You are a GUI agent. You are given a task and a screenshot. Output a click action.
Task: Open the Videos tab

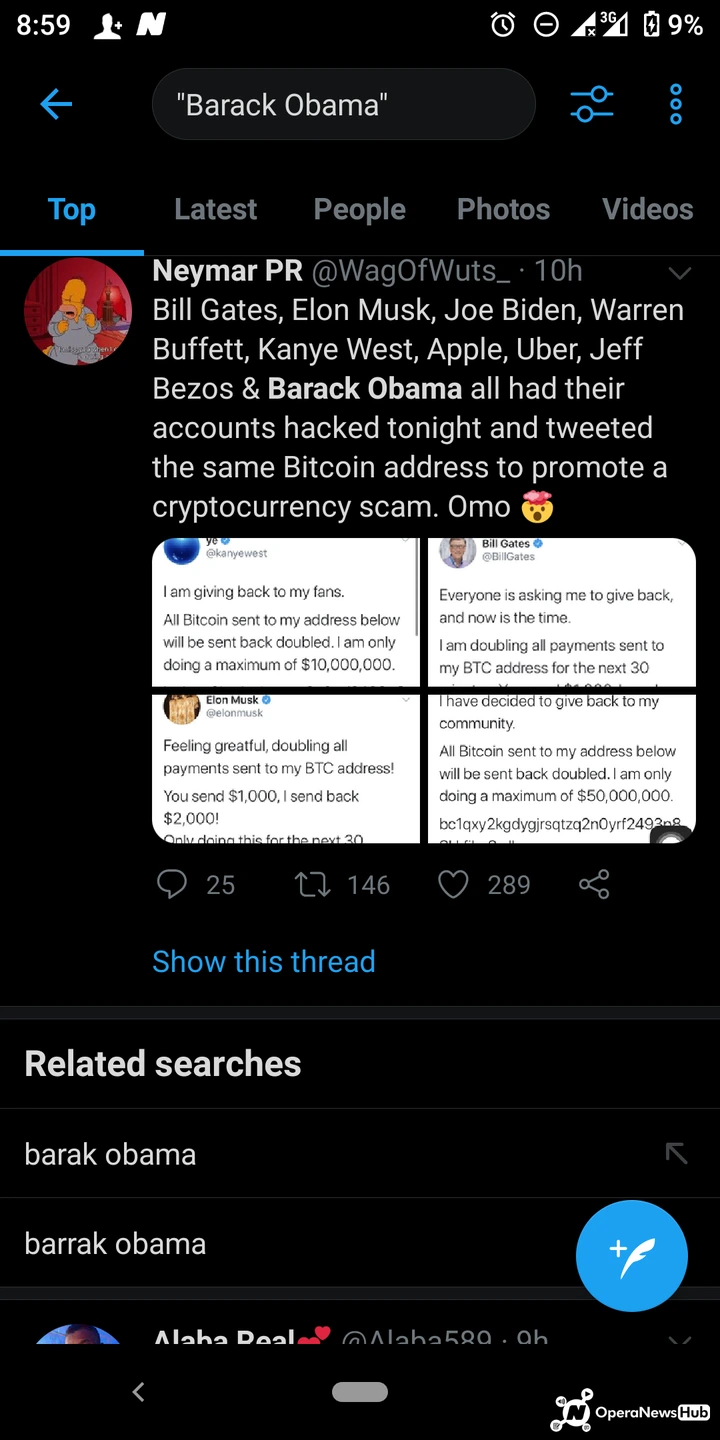(x=647, y=209)
